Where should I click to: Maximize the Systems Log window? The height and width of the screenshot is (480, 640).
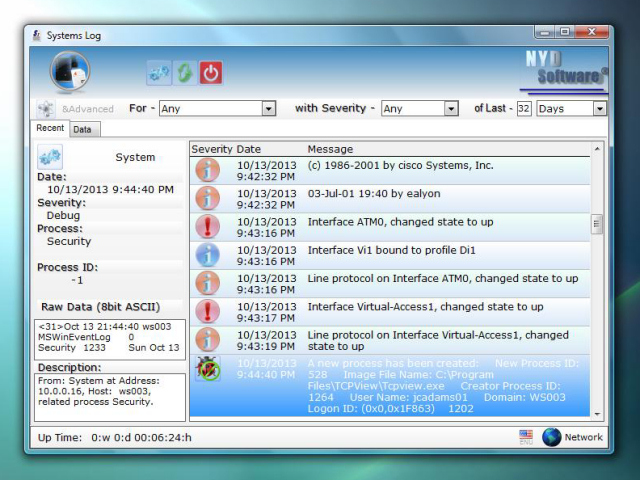pyautogui.click(x=565, y=32)
